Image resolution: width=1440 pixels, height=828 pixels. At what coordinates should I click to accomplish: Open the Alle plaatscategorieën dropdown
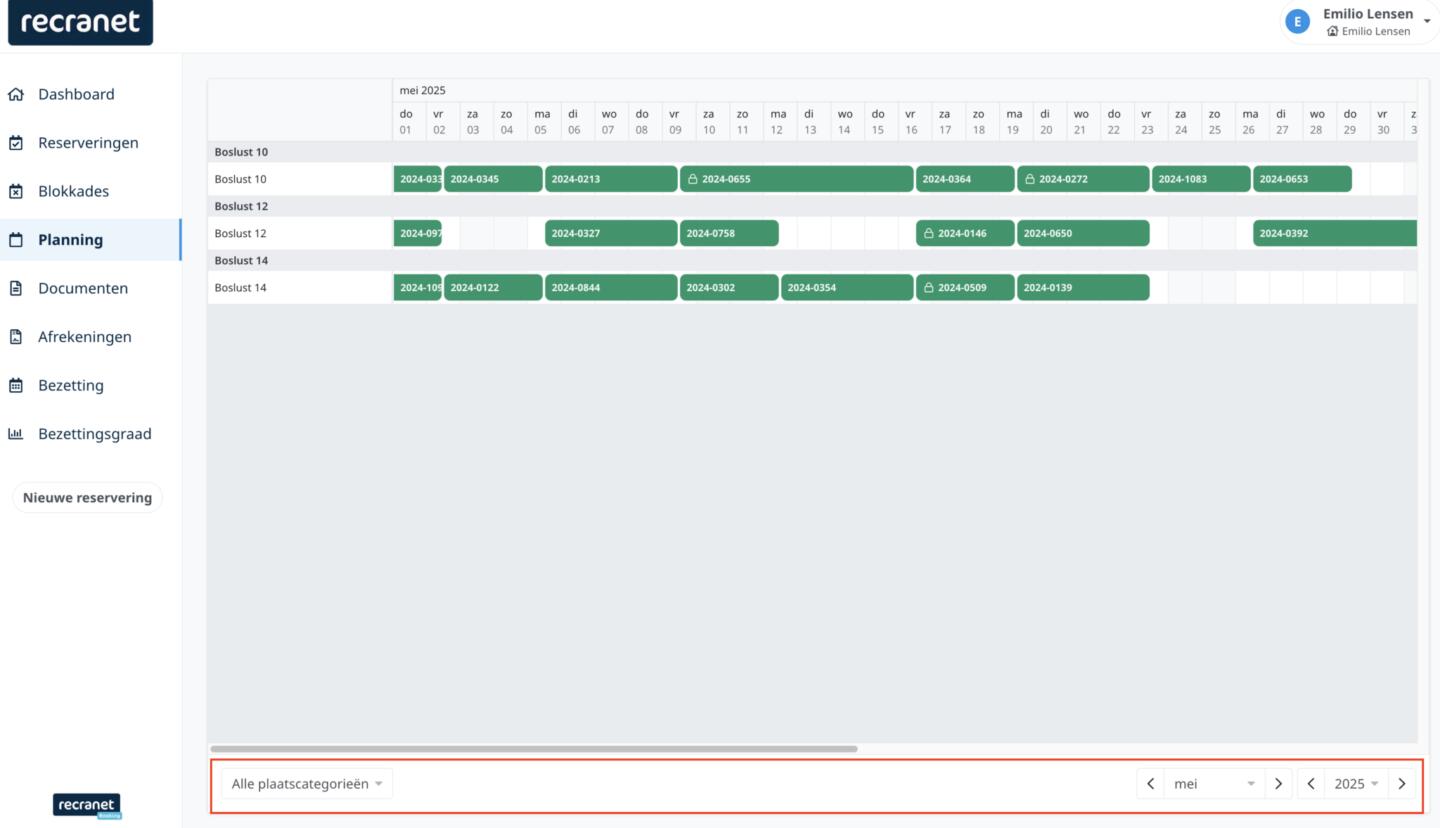click(306, 784)
